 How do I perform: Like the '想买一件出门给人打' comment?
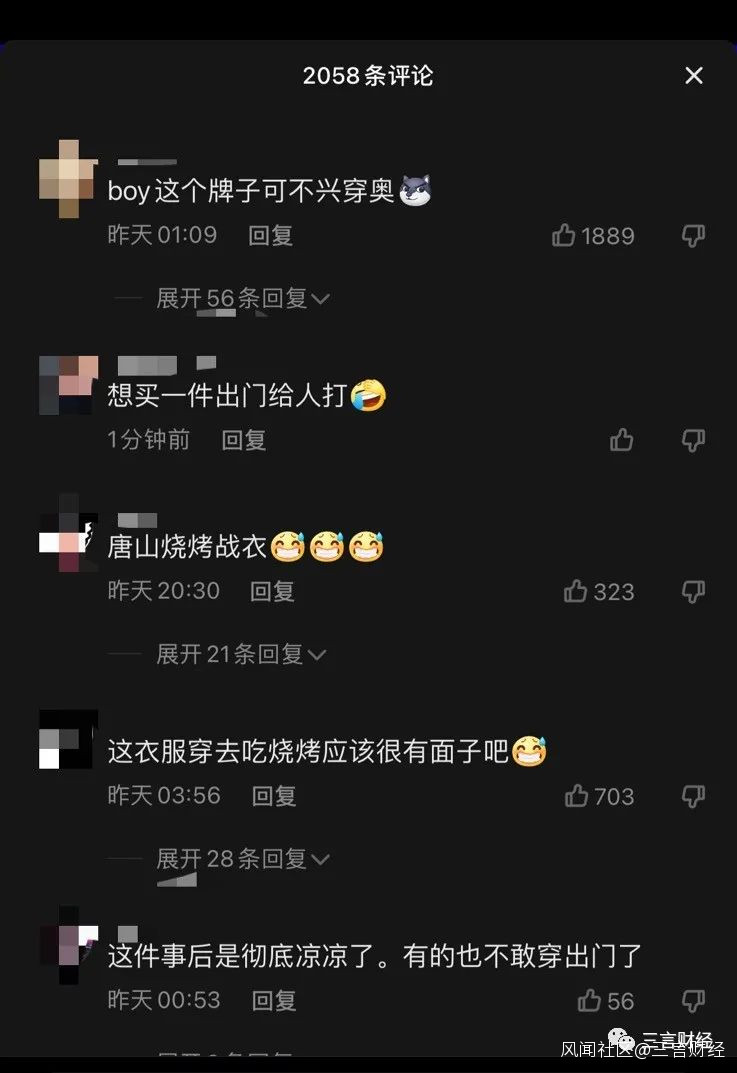621,439
